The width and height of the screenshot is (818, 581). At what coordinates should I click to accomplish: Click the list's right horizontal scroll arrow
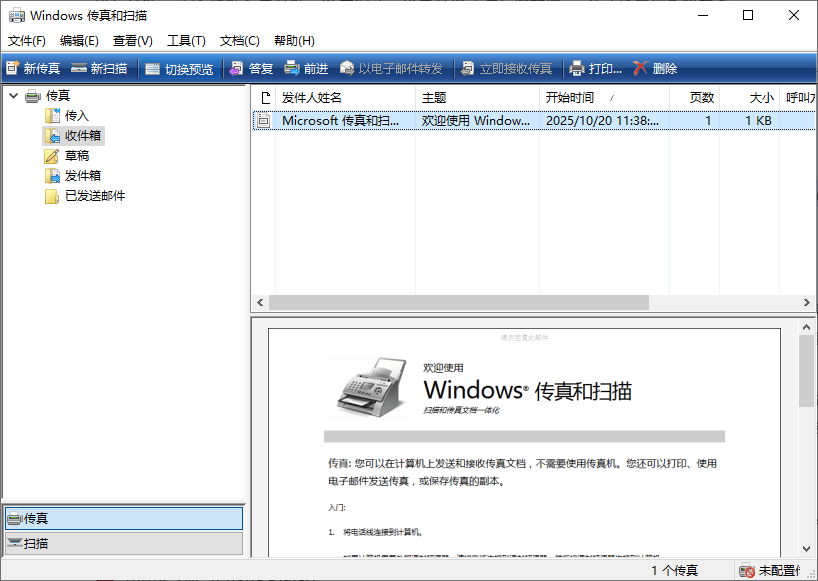[x=807, y=302]
